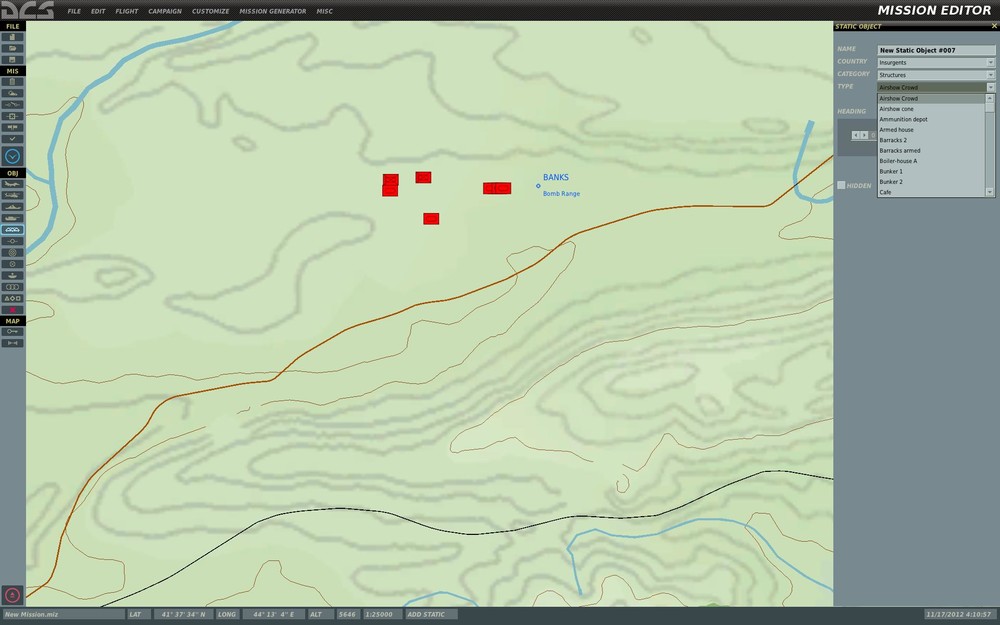This screenshot has width=1000, height=625.
Task: Open the MISSION GENERATOR menu
Action: click(x=272, y=11)
